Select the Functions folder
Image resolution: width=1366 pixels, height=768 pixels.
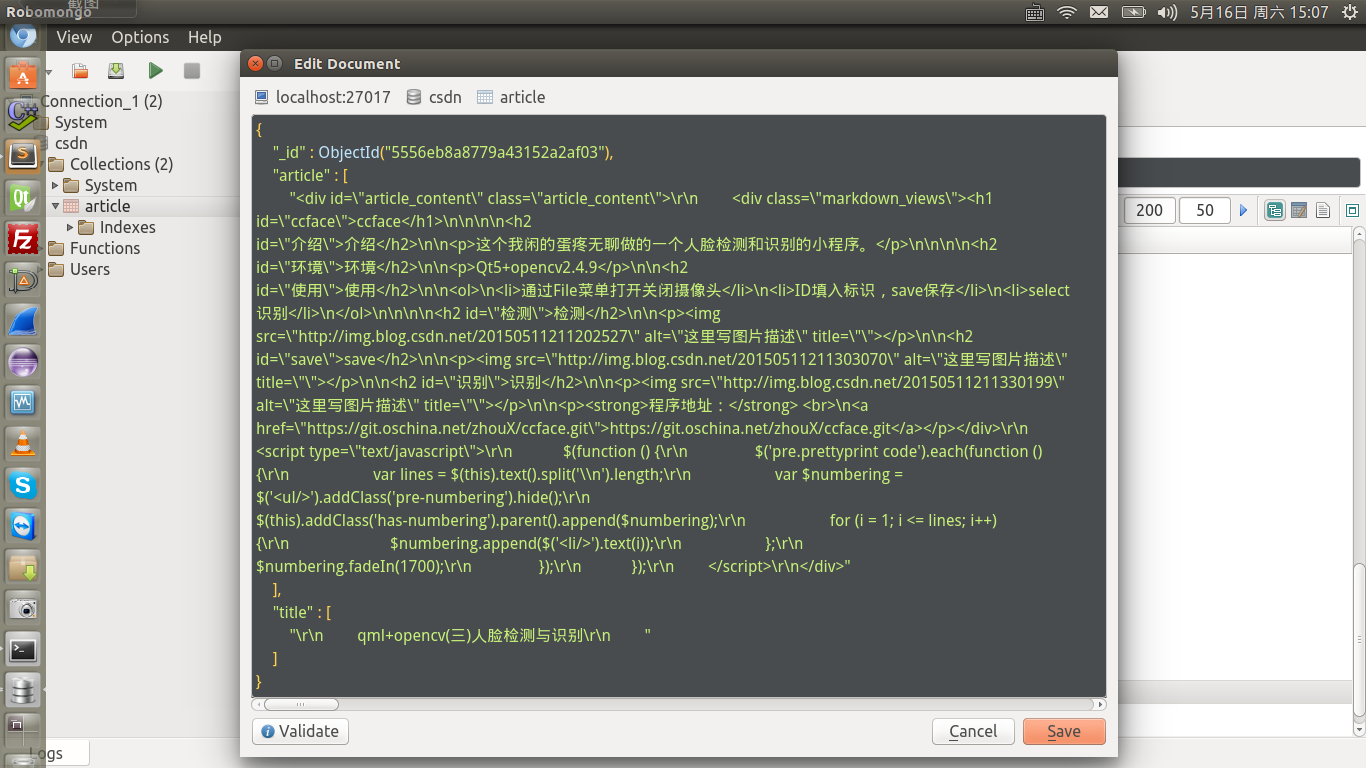point(105,248)
